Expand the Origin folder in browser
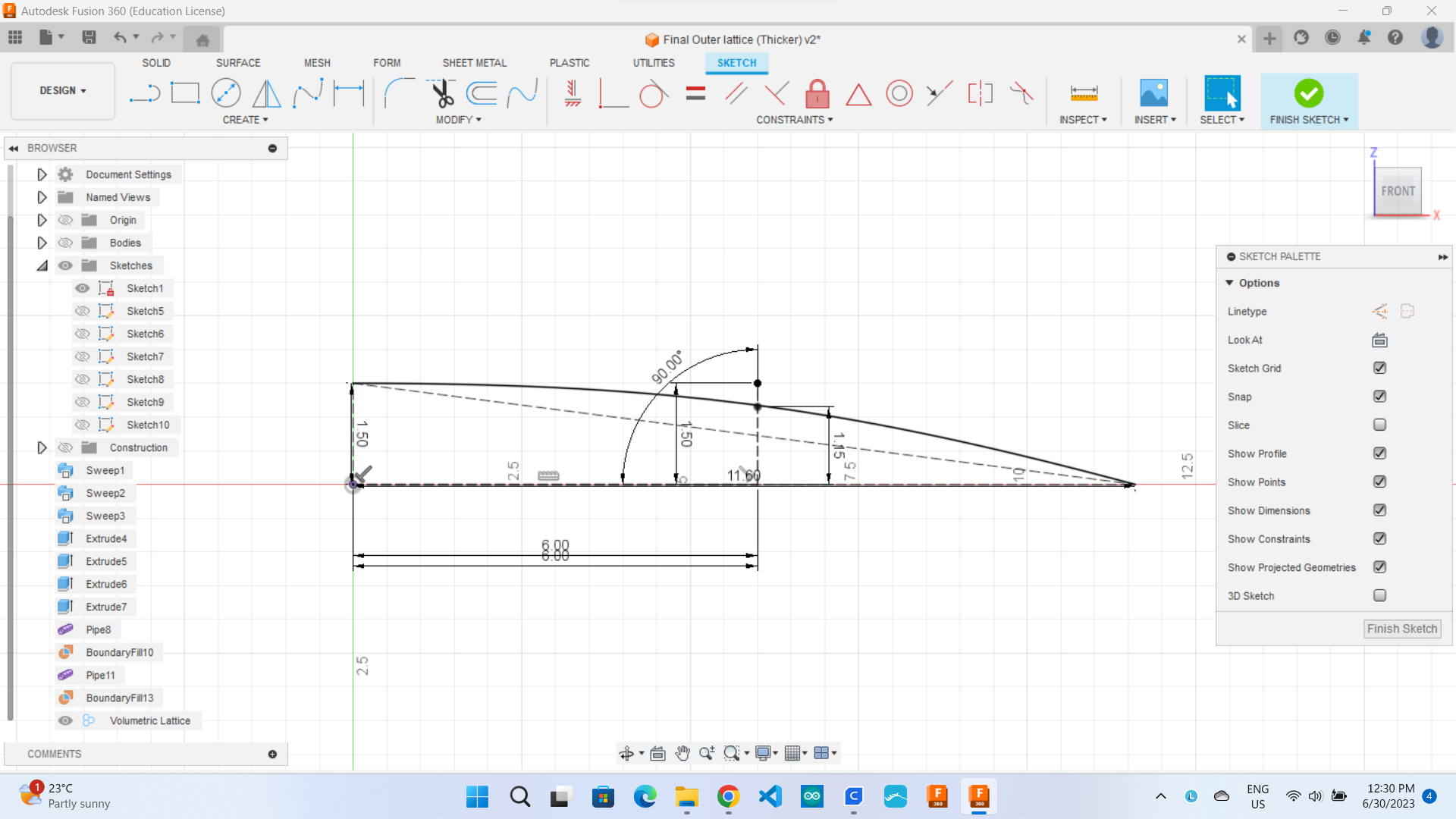The width and height of the screenshot is (1456, 819). (42, 220)
